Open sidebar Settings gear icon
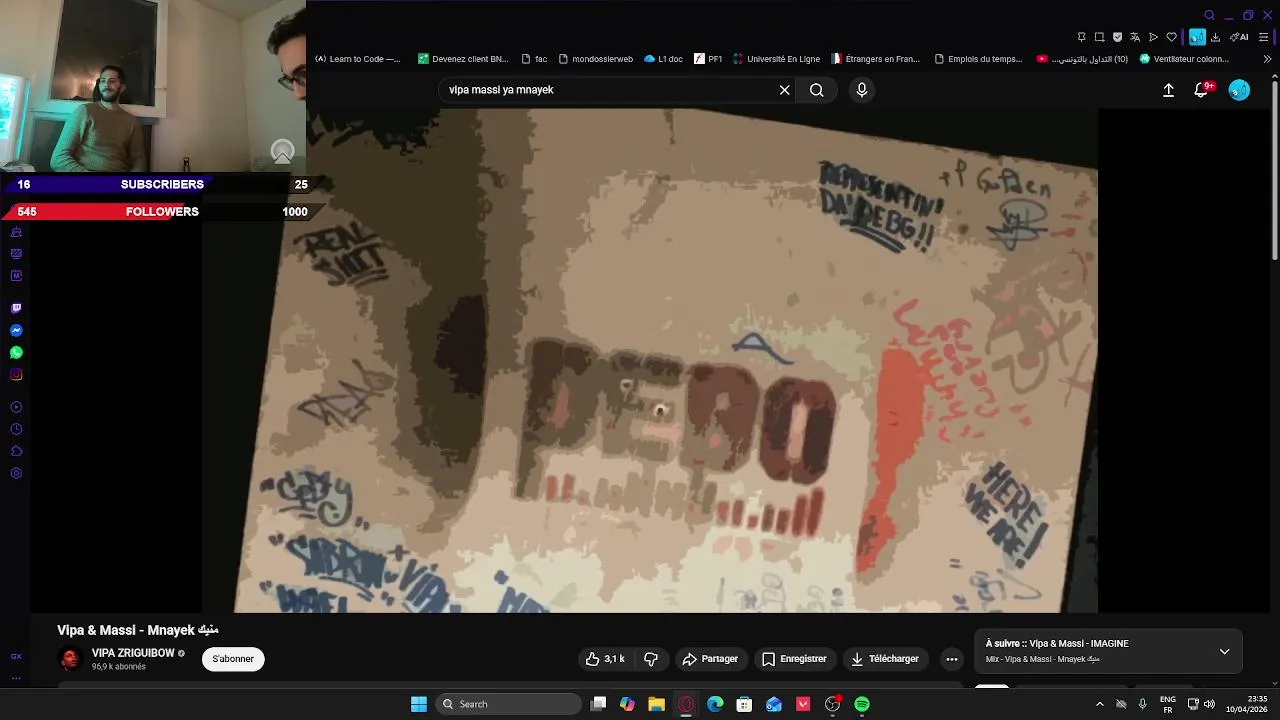This screenshot has width=1280, height=720. click(x=16, y=473)
